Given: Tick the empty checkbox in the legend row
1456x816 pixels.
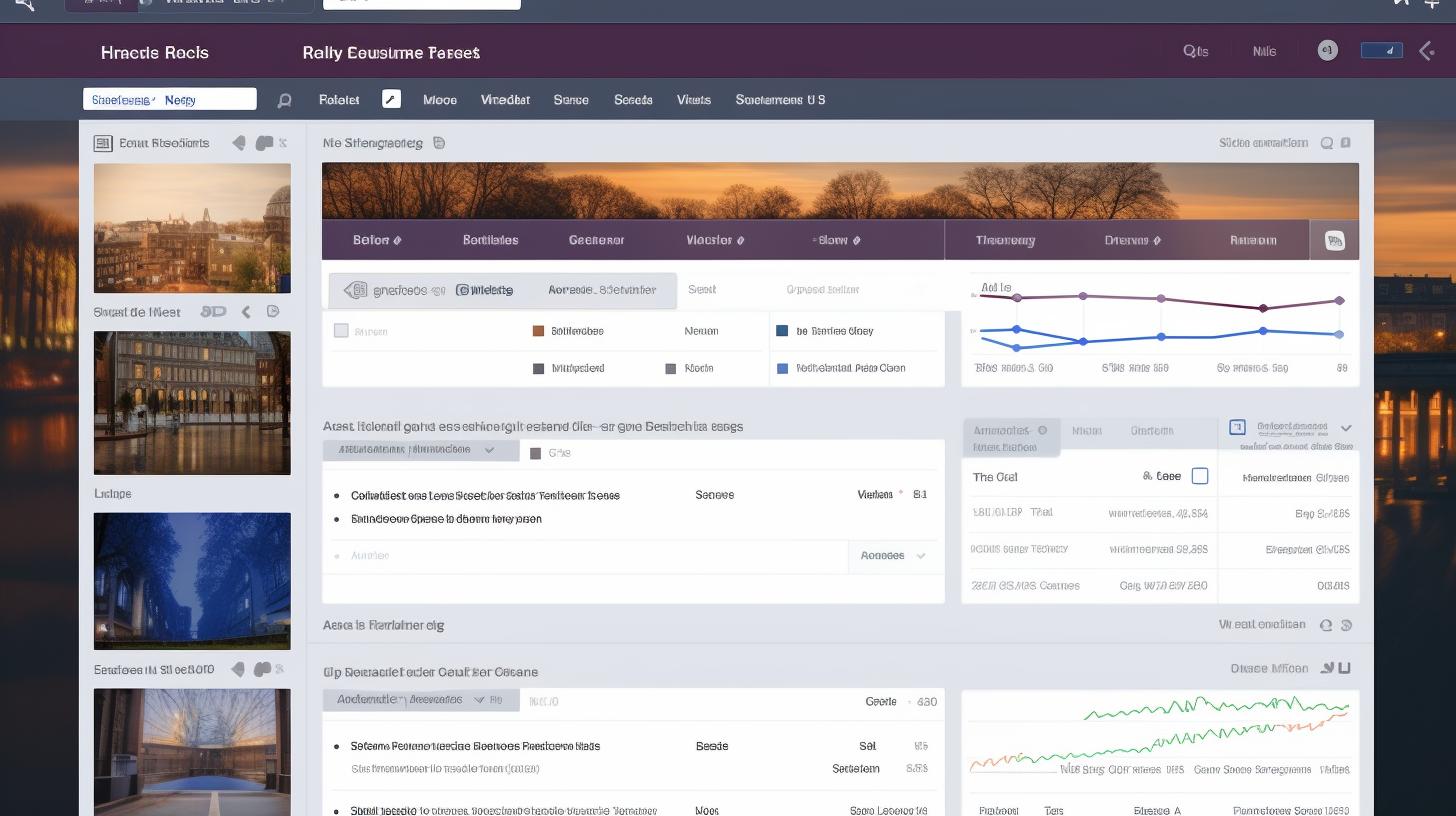Looking at the screenshot, I should [x=341, y=331].
